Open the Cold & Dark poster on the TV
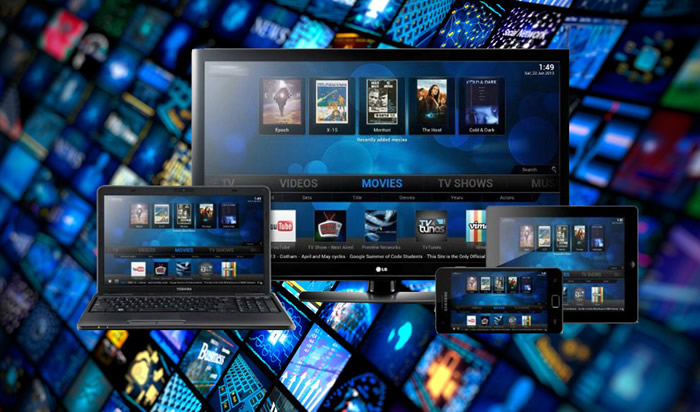 [482, 102]
